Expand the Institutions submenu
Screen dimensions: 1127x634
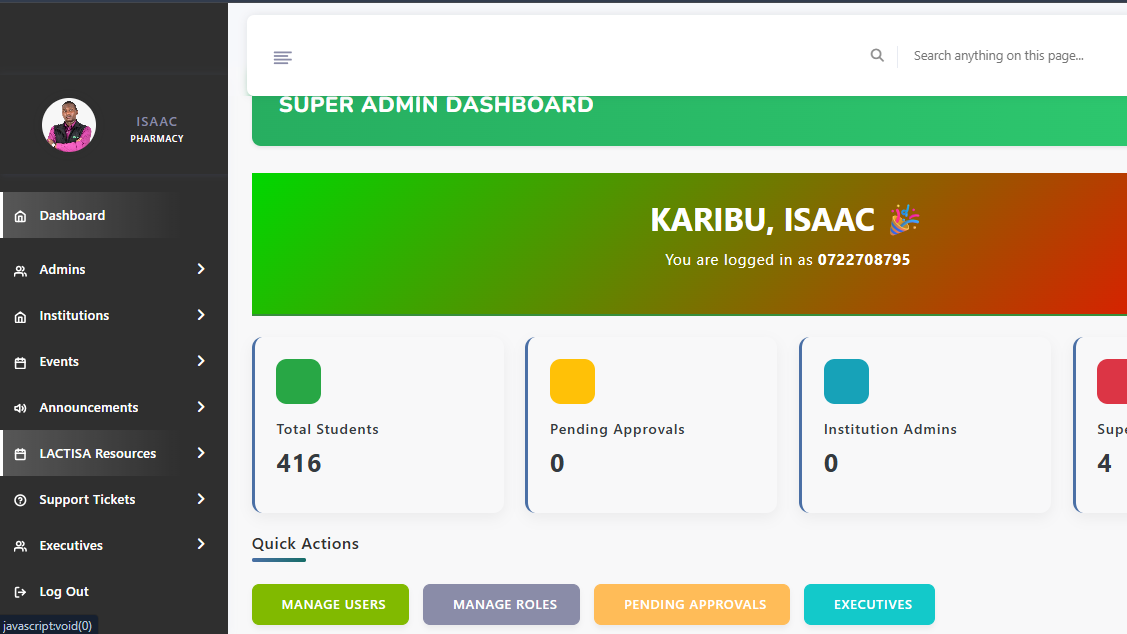(200, 315)
